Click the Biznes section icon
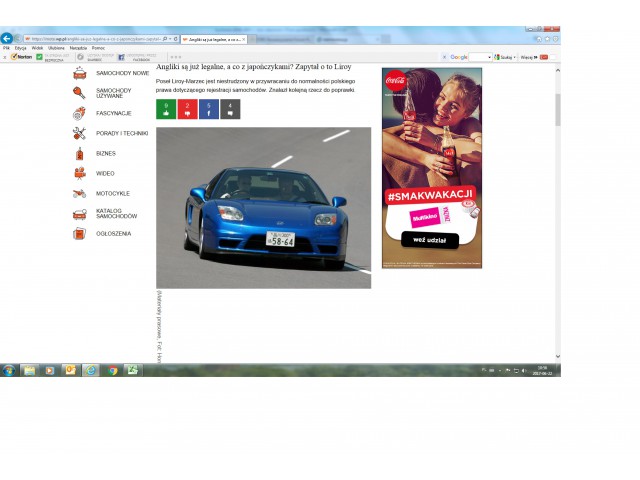The height and width of the screenshot is (480, 640). (79, 153)
